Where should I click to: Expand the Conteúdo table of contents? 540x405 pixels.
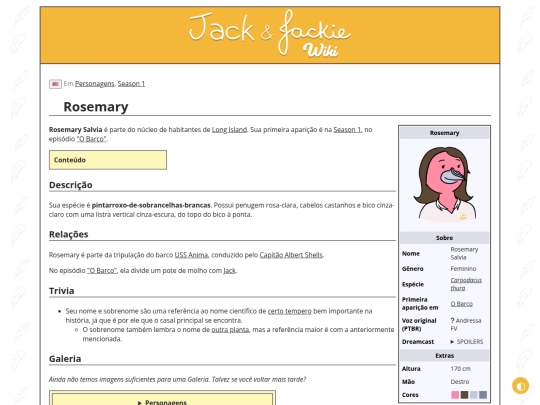point(108,160)
